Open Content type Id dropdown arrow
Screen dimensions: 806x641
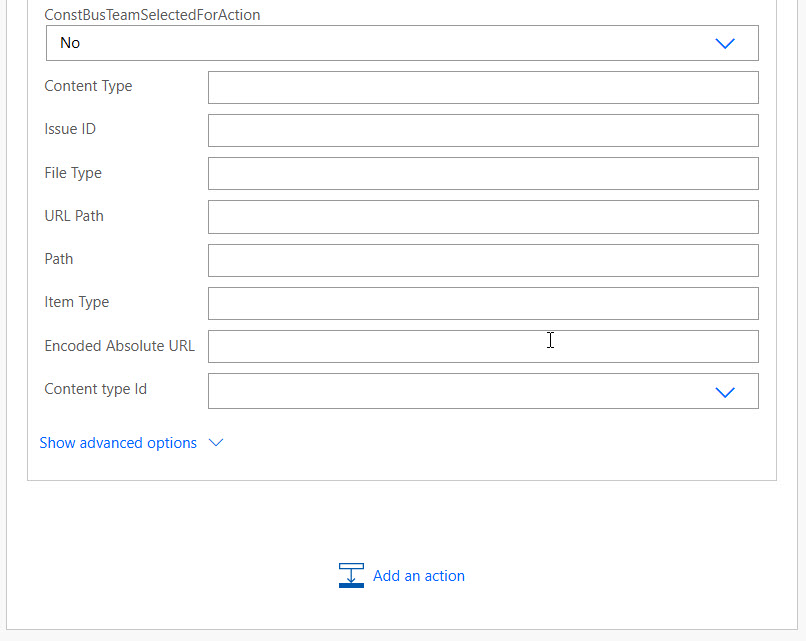click(x=725, y=392)
